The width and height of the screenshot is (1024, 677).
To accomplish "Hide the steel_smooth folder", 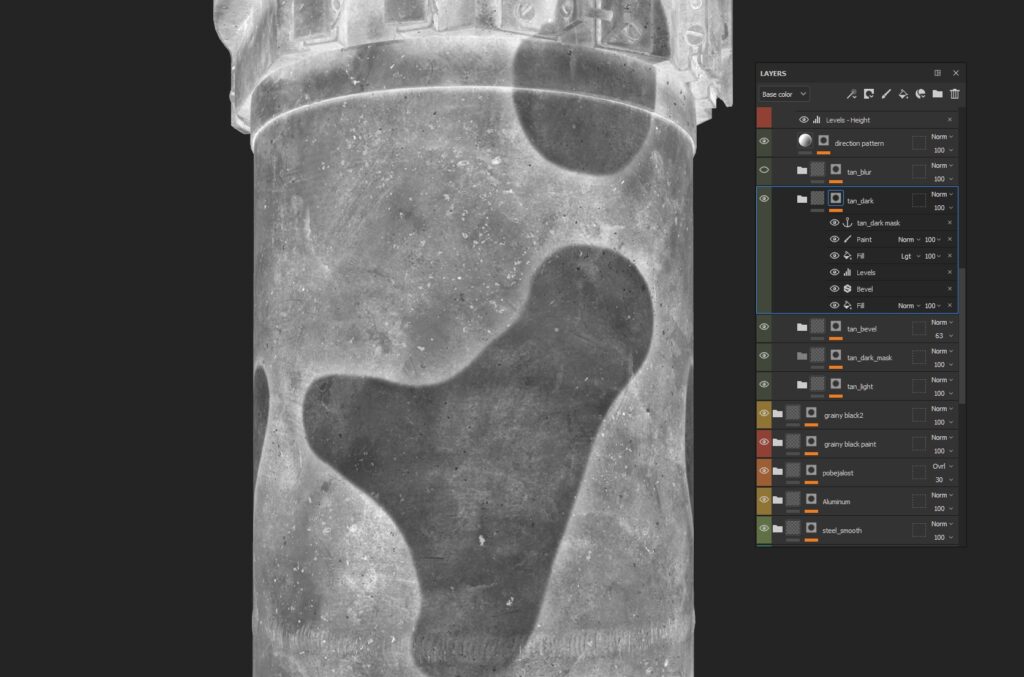I will (x=764, y=527).
